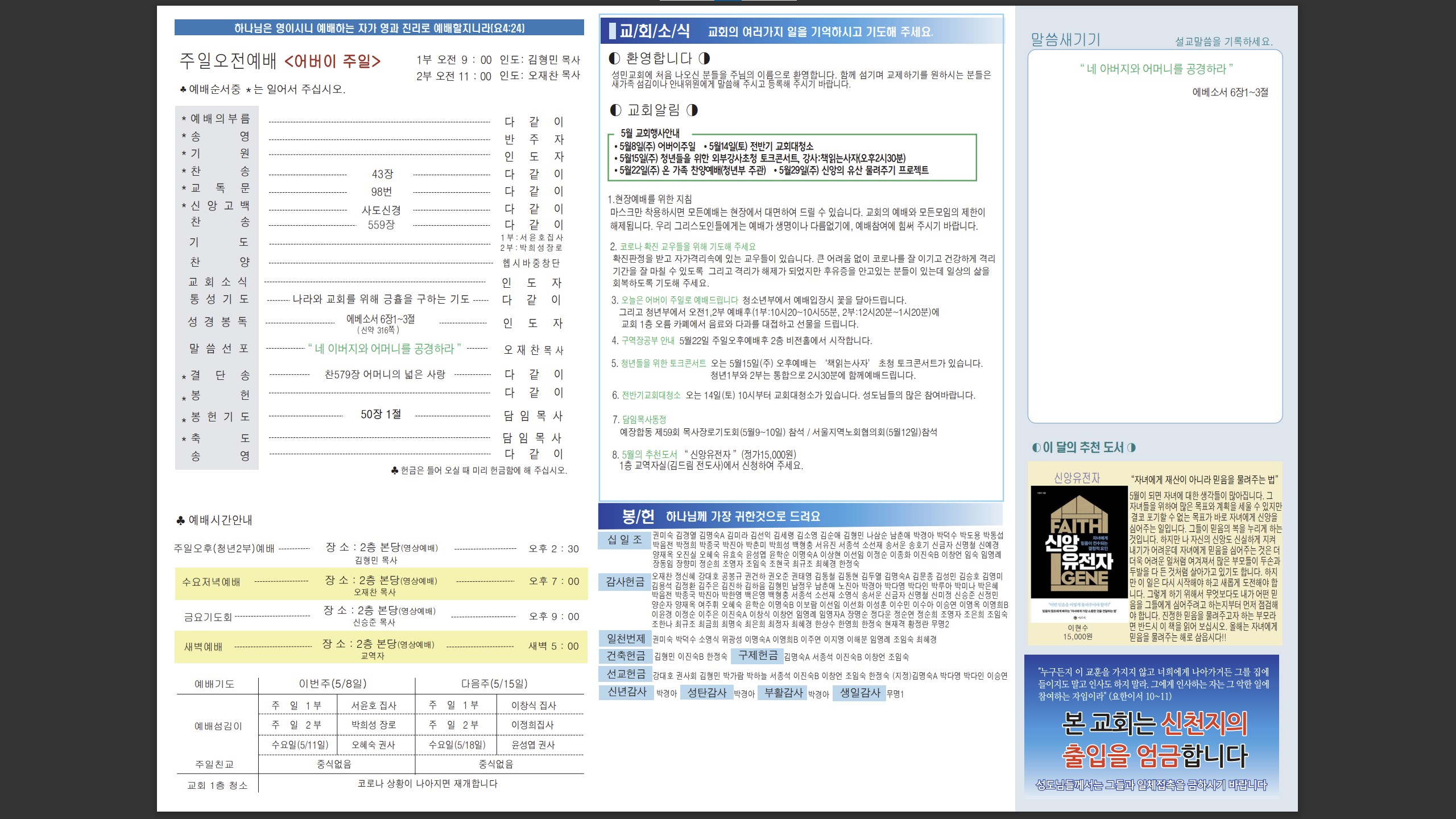Click '나라와 교회를 위해 긍휼을 구하는 기도'
Screen dimensions: 1456x819
tap(380, 299)
